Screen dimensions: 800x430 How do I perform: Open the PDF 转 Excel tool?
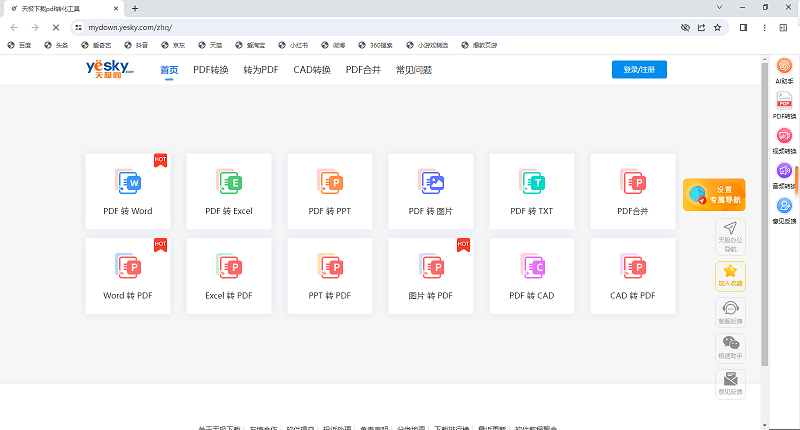pos(229,190)
